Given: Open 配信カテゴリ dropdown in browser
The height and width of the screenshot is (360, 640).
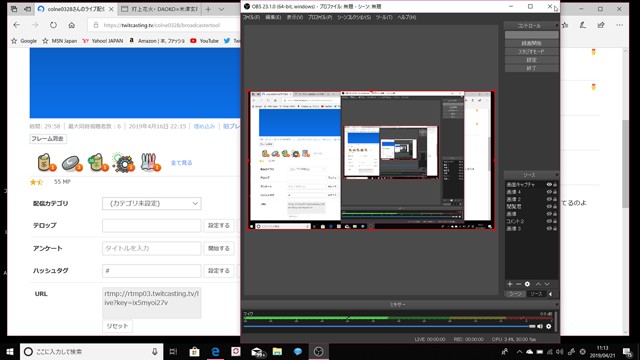Looking at the screenshot, I should (152, 203).
